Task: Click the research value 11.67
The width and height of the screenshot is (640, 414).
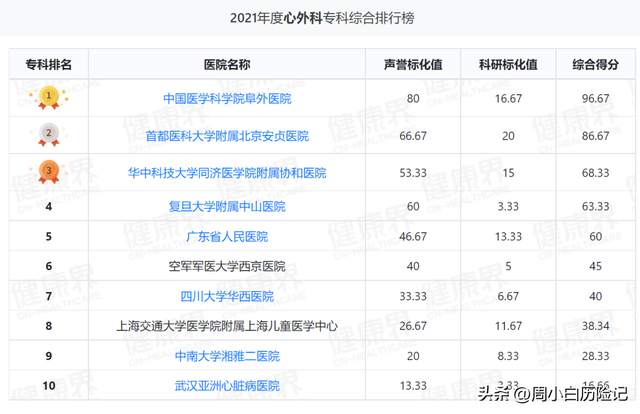Action: pyautogui.click(x=508, y=326)
